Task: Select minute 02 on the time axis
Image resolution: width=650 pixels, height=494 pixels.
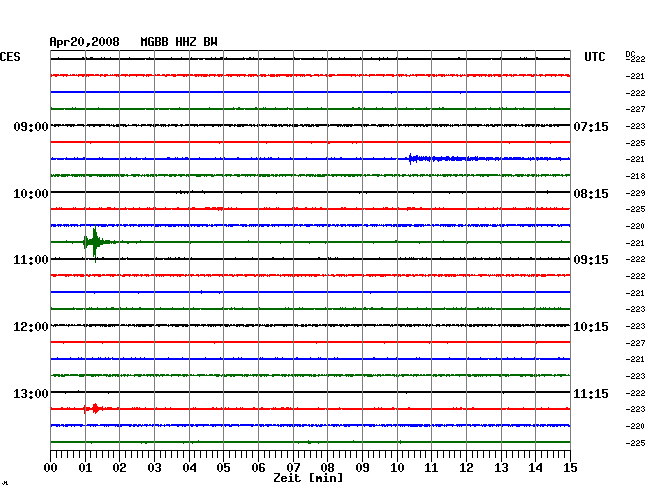Action: [x=119, y=468]
